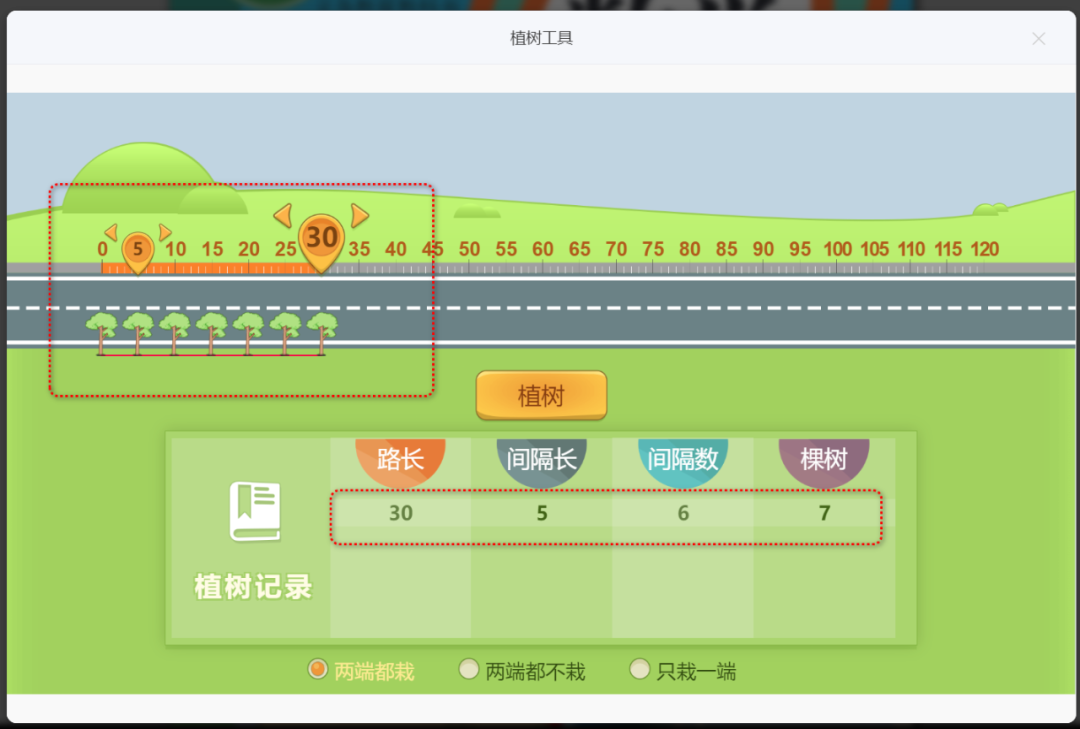The height and width of the screenshot is (729, 1080).
Task: Close the 植树工具 dialog
Action: pos(1039,39)
